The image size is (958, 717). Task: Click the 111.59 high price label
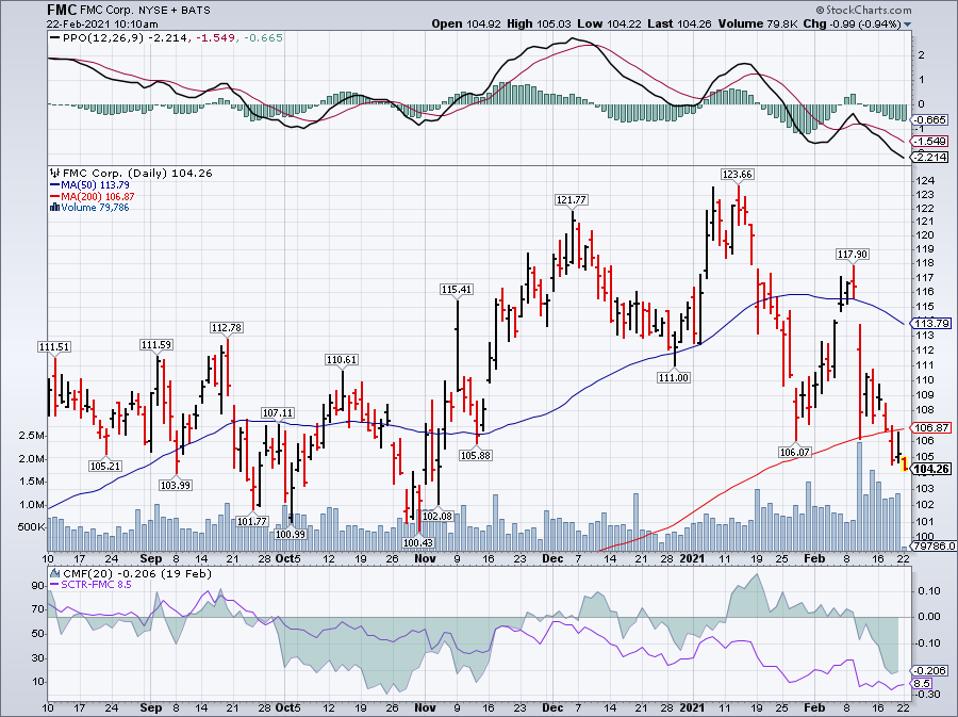[x=156, y=345]
